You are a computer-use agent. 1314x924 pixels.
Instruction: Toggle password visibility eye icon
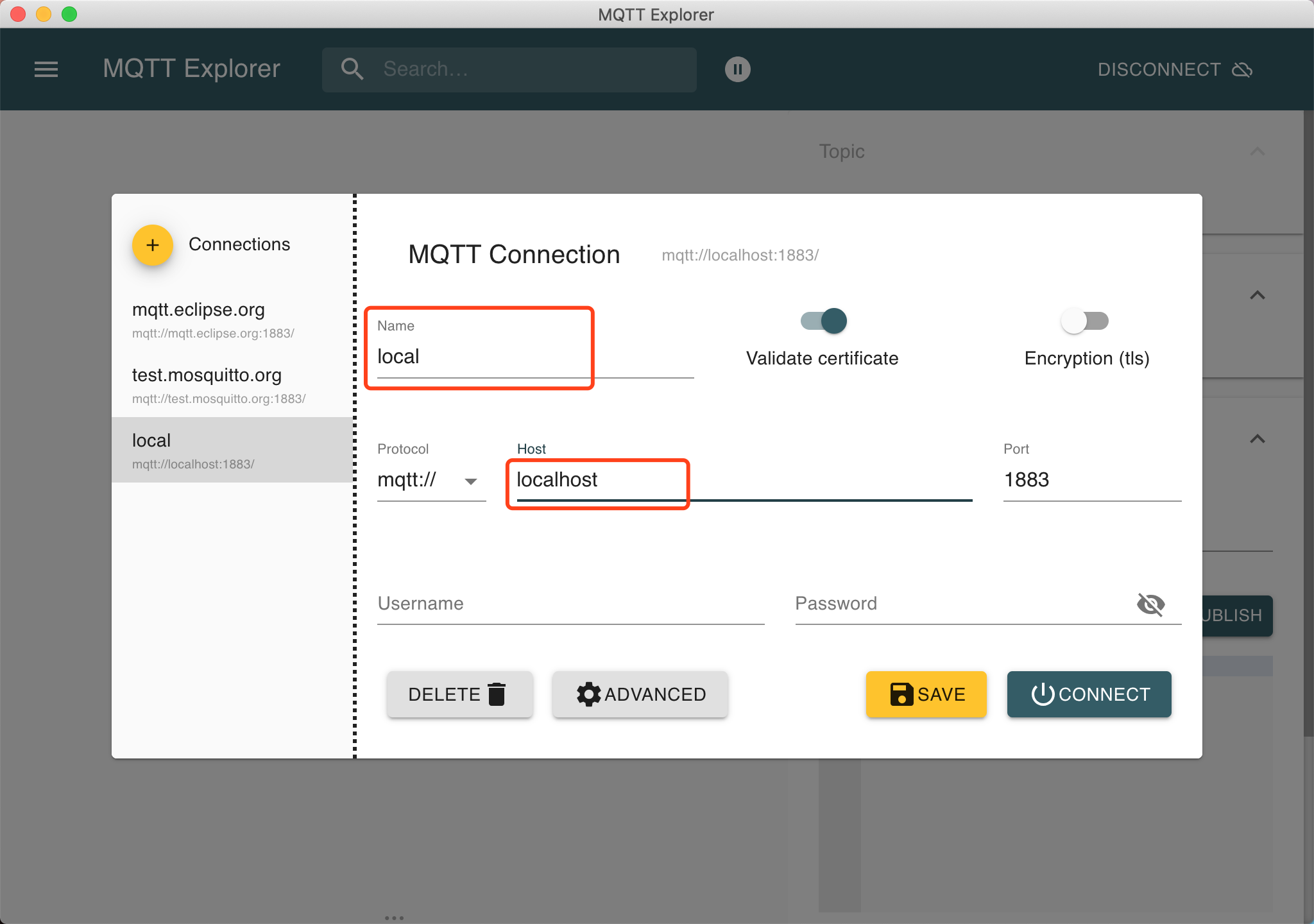click(x=1150, y=604)
